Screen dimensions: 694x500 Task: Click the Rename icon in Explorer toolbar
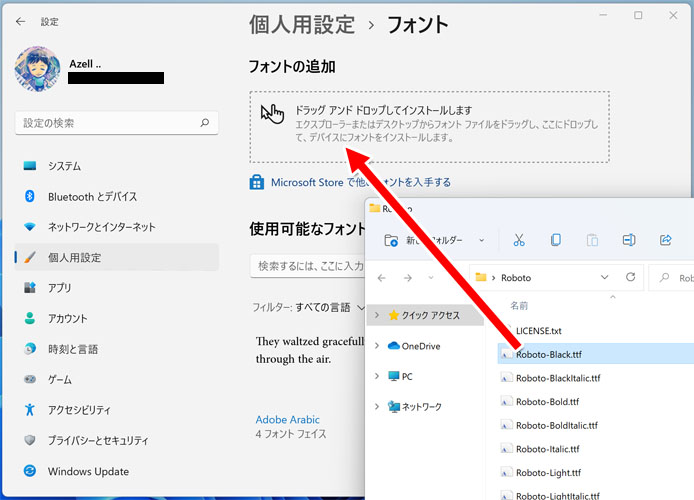point(629,240)
